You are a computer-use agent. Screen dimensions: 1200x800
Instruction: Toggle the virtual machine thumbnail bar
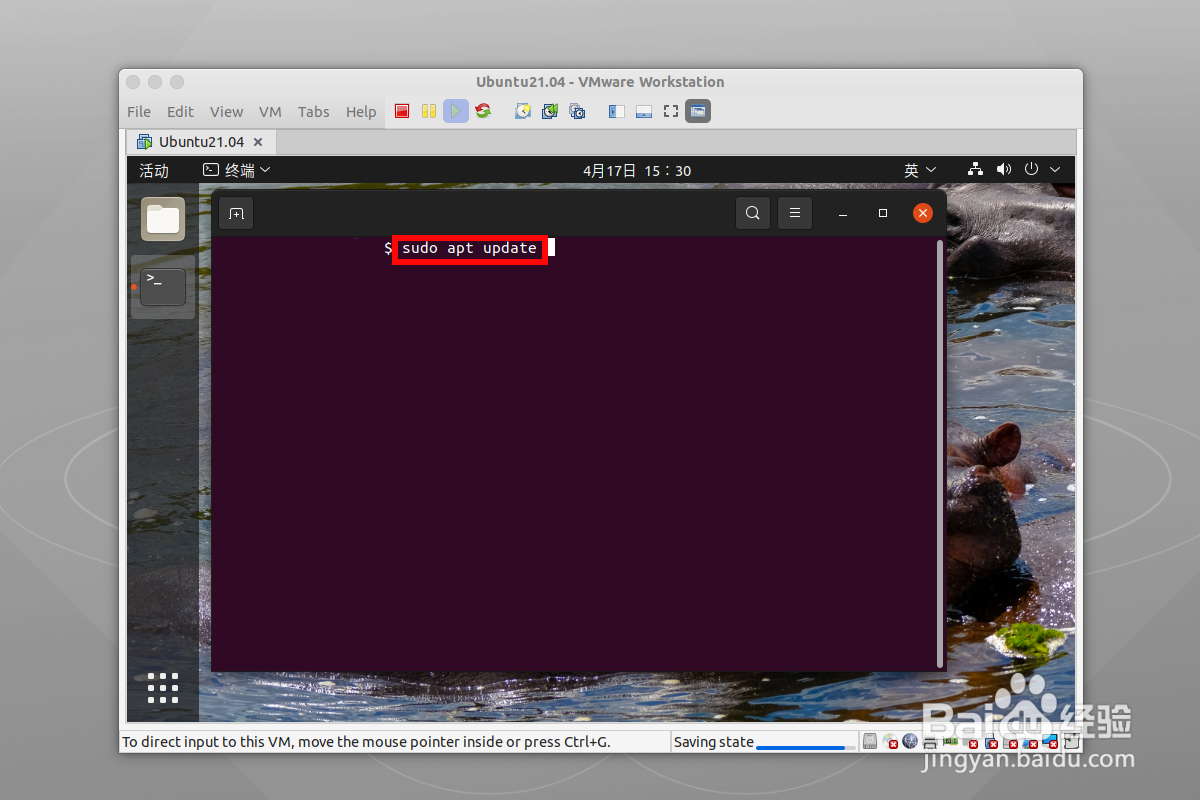(x=643, y=111)
